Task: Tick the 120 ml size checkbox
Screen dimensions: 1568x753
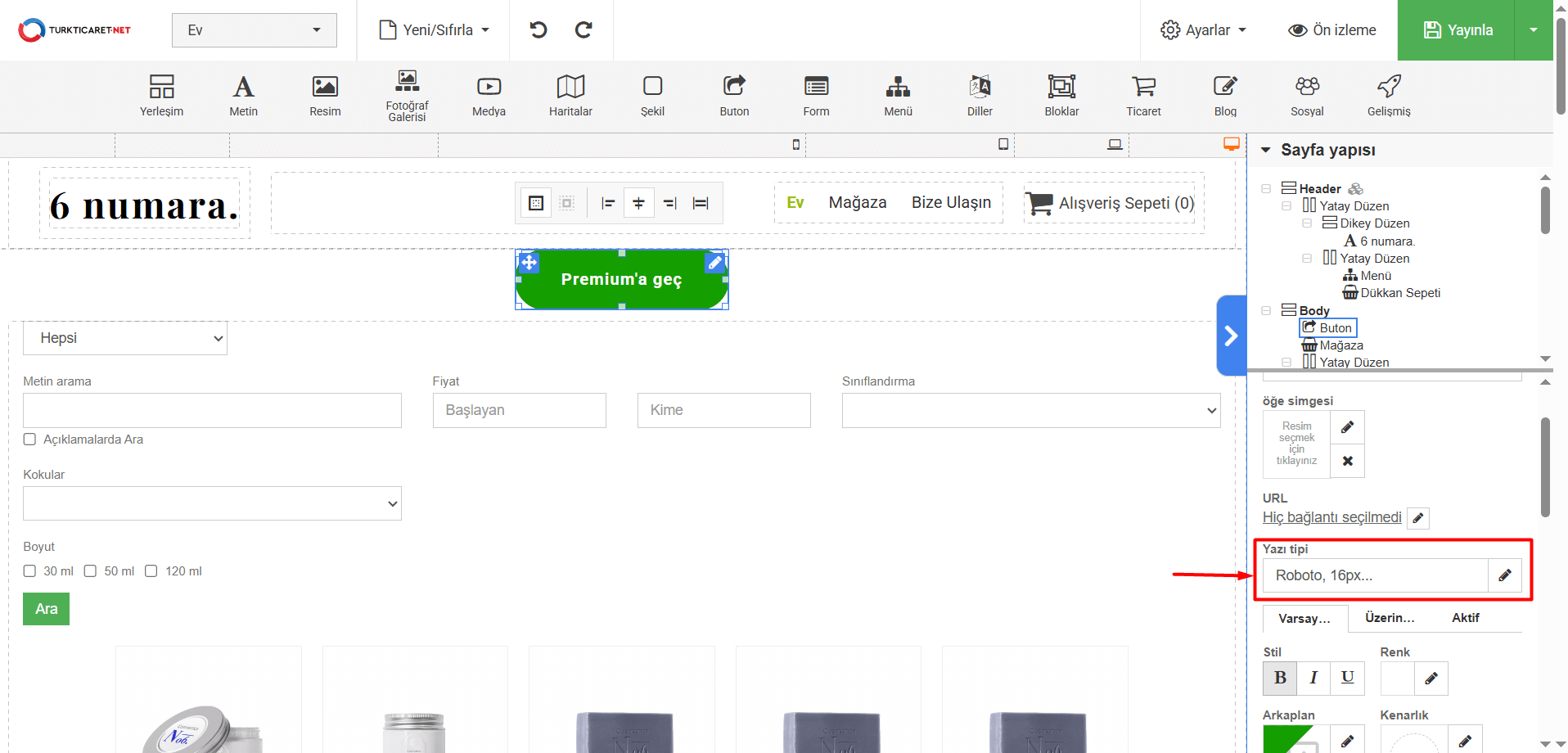Action: (151, 571)
